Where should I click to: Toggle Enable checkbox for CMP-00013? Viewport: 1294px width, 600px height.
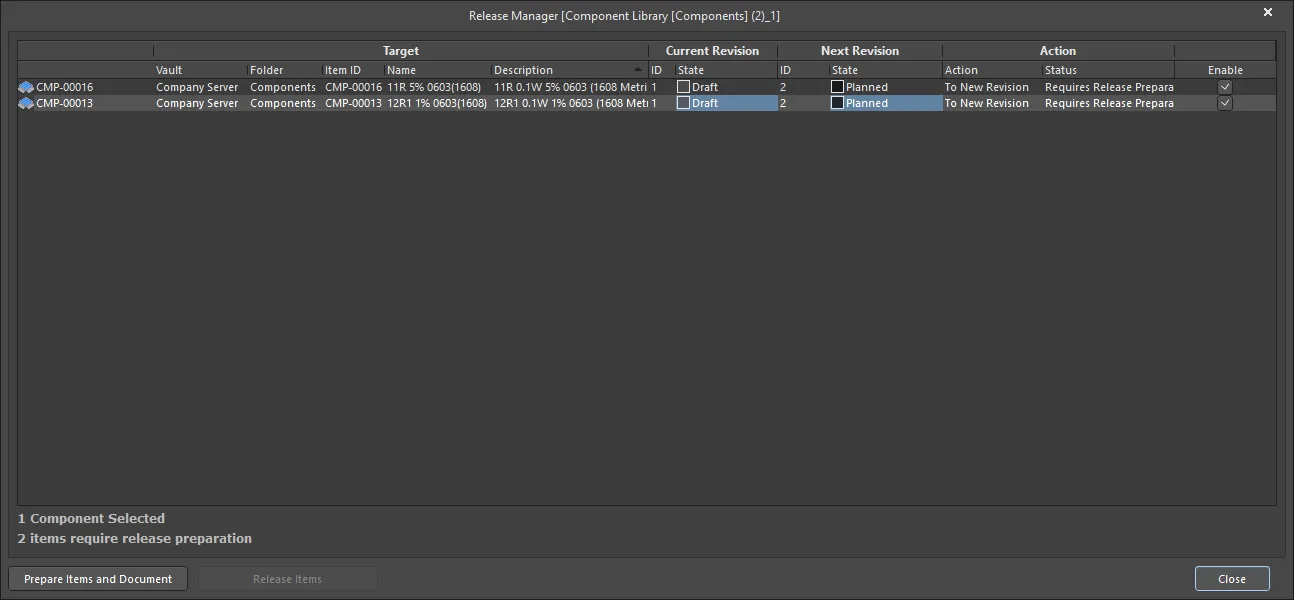1225,103
